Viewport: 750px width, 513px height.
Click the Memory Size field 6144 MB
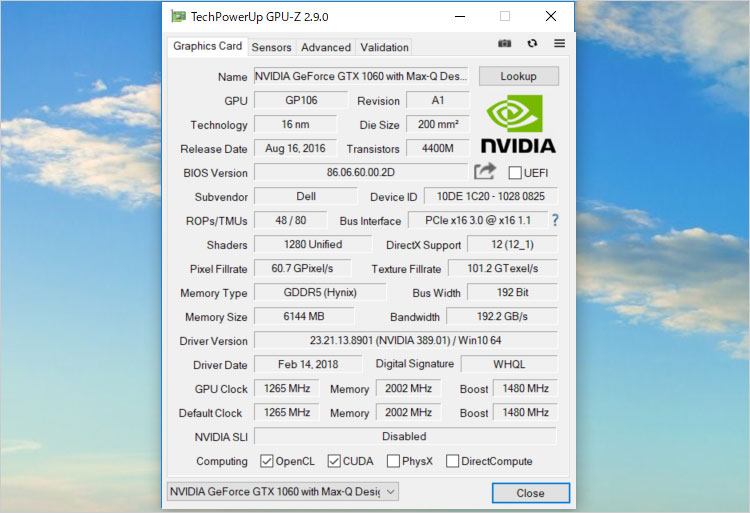(x=304, y=316)
